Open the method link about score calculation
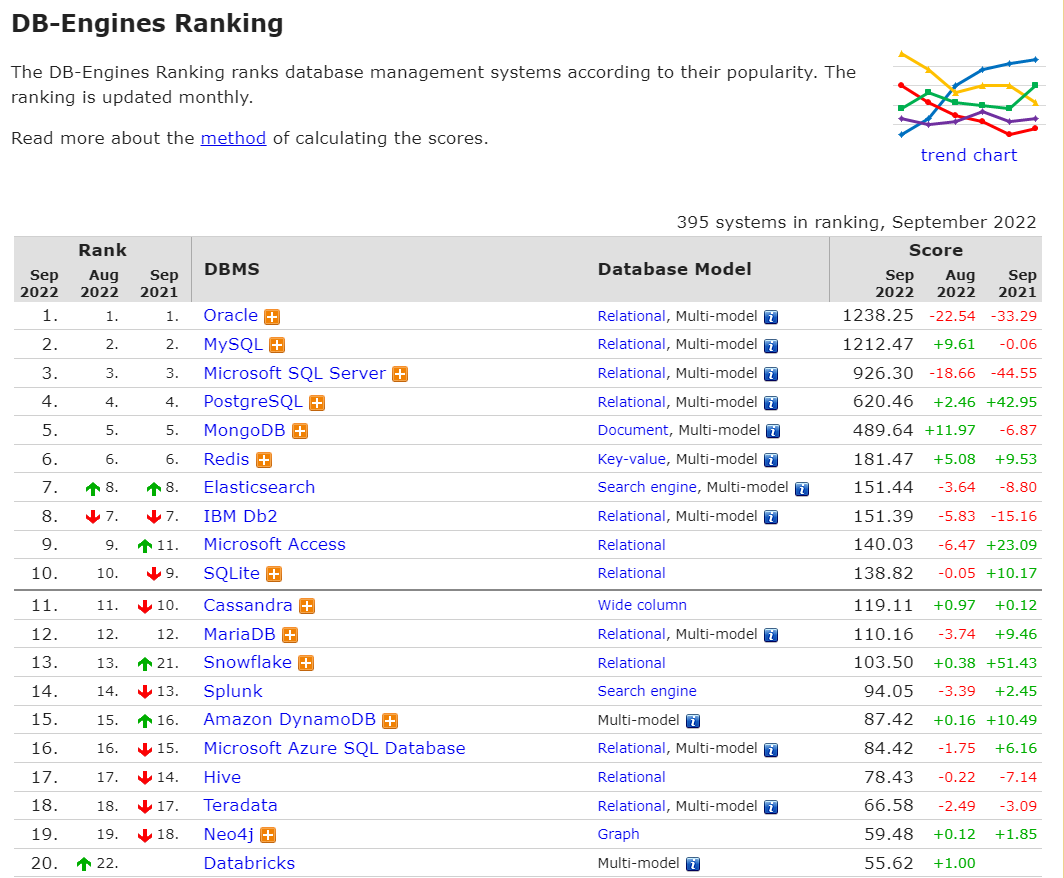This screenshot has height=878, width=1064. [233, 138]
